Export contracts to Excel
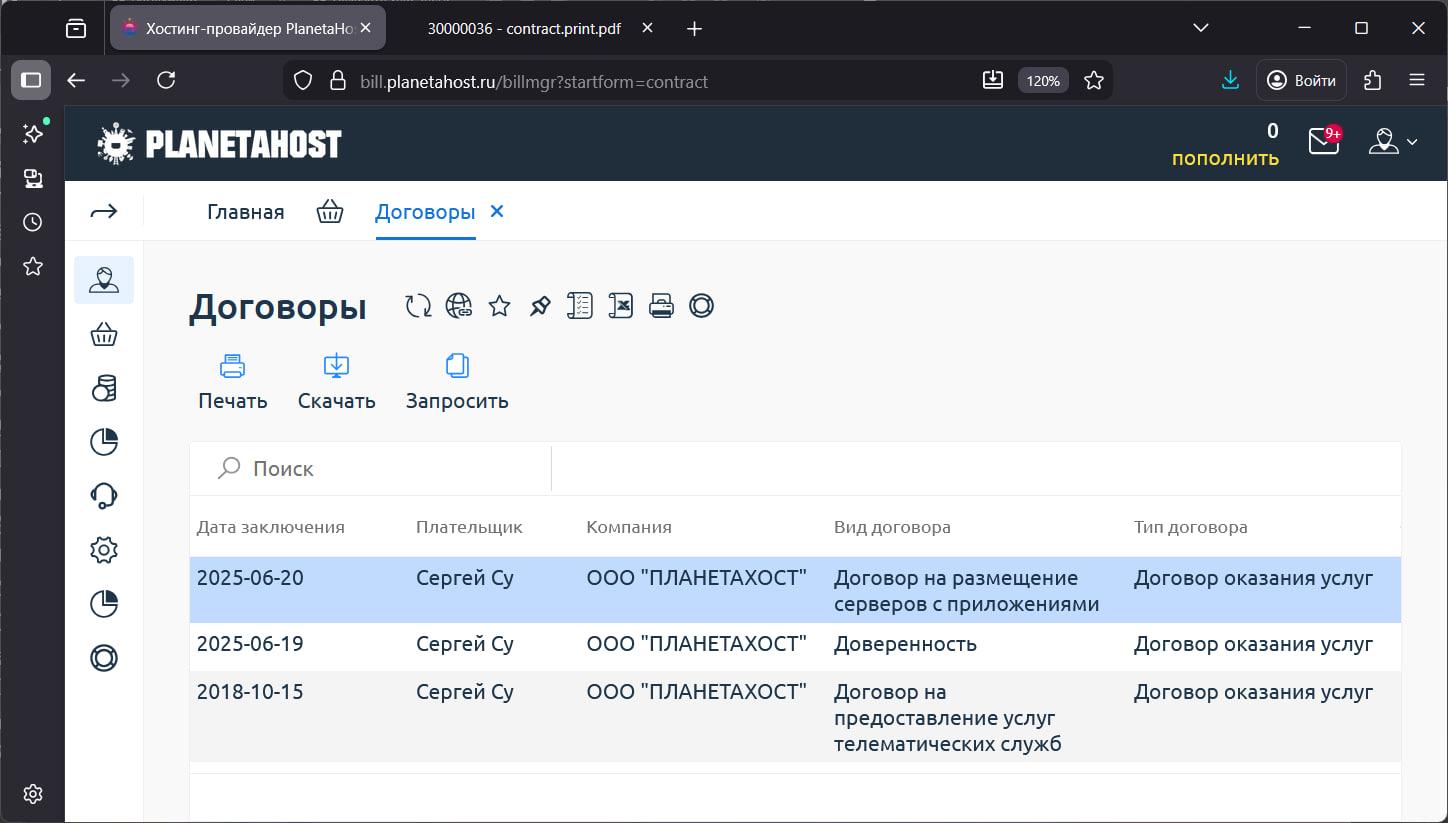 point(621,305)
